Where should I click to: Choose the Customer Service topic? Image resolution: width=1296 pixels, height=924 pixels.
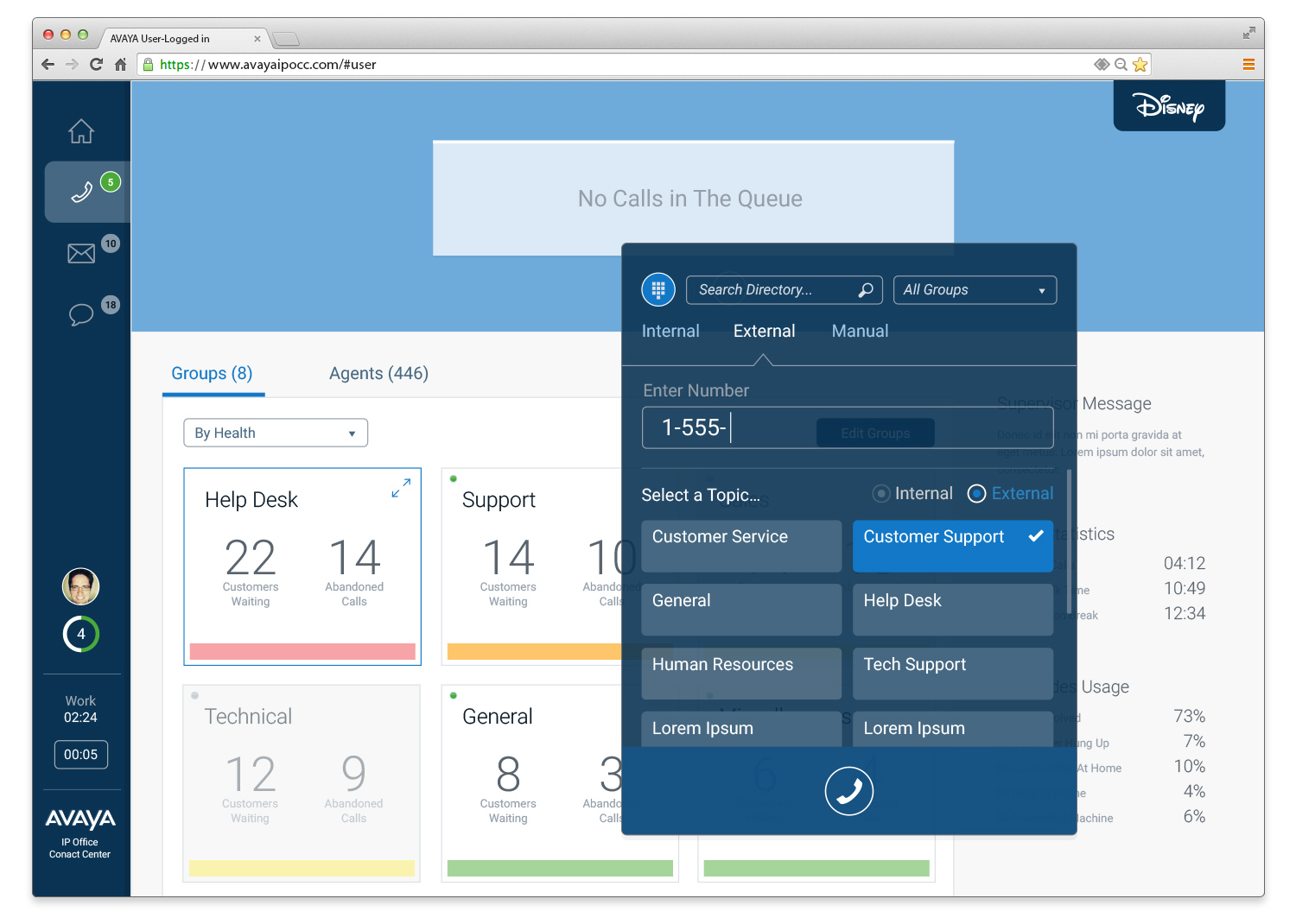741,546
